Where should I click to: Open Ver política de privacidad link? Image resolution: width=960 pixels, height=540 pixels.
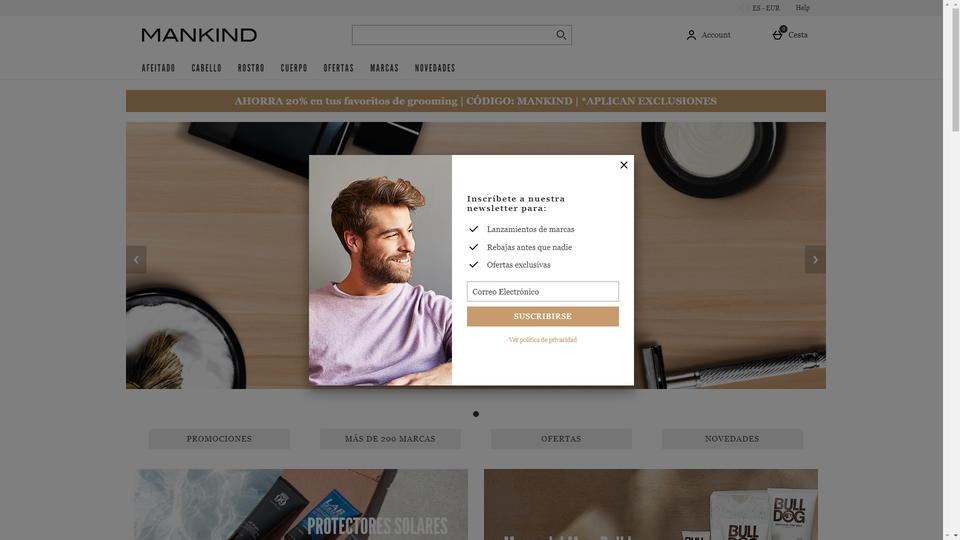pyautogui.click(x=542, y=340)
